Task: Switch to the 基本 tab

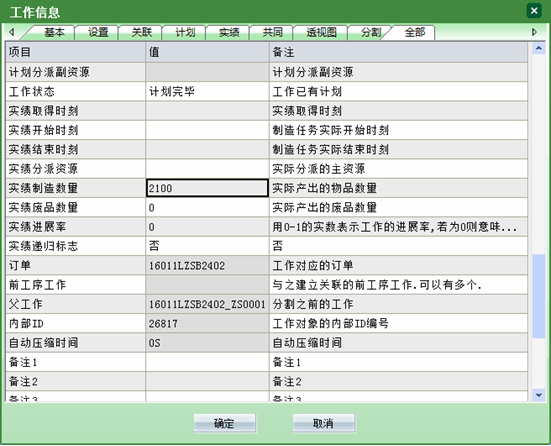Action: click(x=54, y=33)
